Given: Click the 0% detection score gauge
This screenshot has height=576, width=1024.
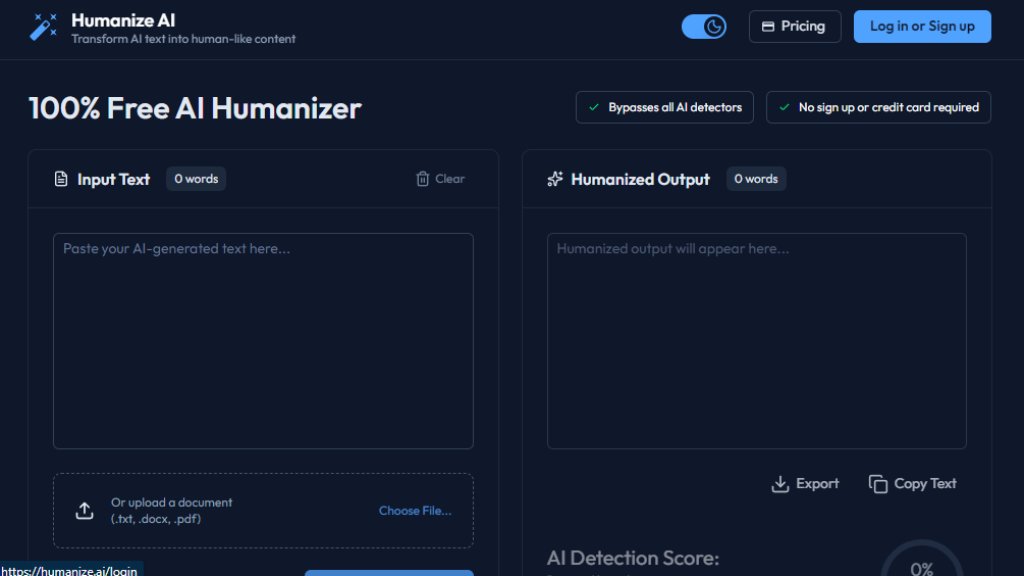Looking at the screenshot, I should coord(921,558).
